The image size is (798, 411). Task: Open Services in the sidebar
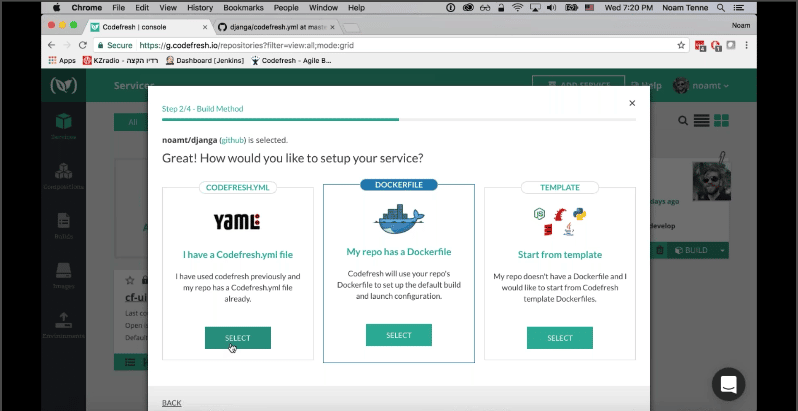point(64,127)
